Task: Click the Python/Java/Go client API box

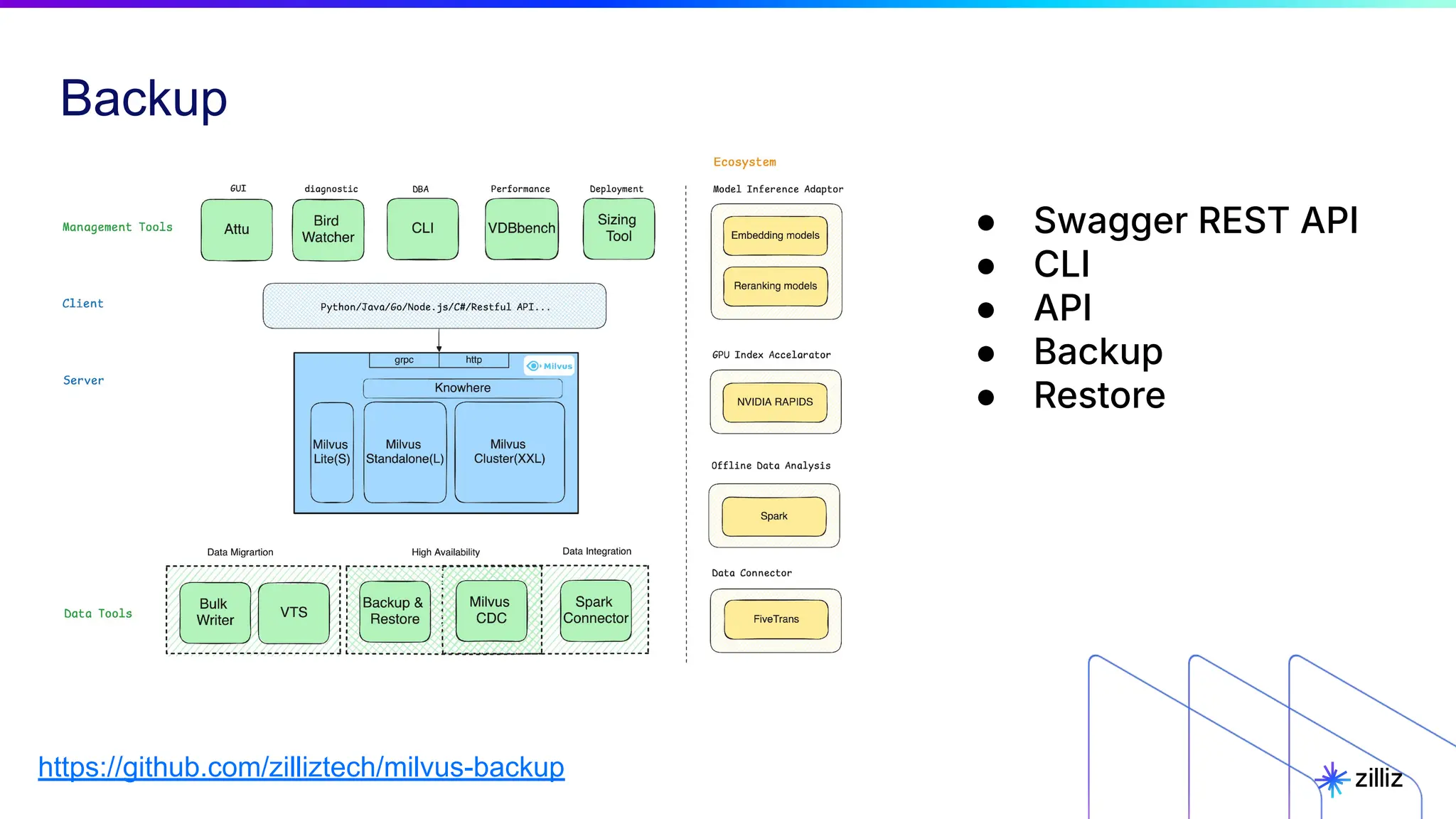Action: (434, 306)
